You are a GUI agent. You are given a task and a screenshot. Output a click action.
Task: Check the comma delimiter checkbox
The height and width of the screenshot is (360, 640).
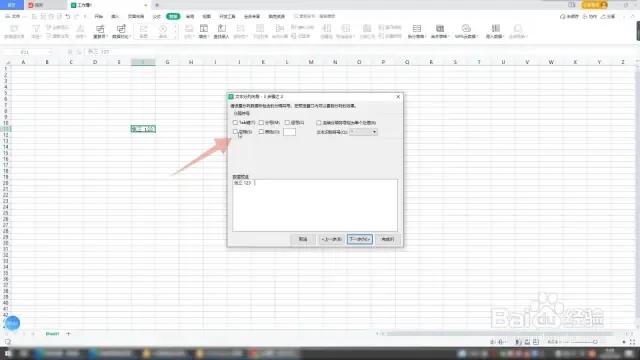[x=287, y=122]
